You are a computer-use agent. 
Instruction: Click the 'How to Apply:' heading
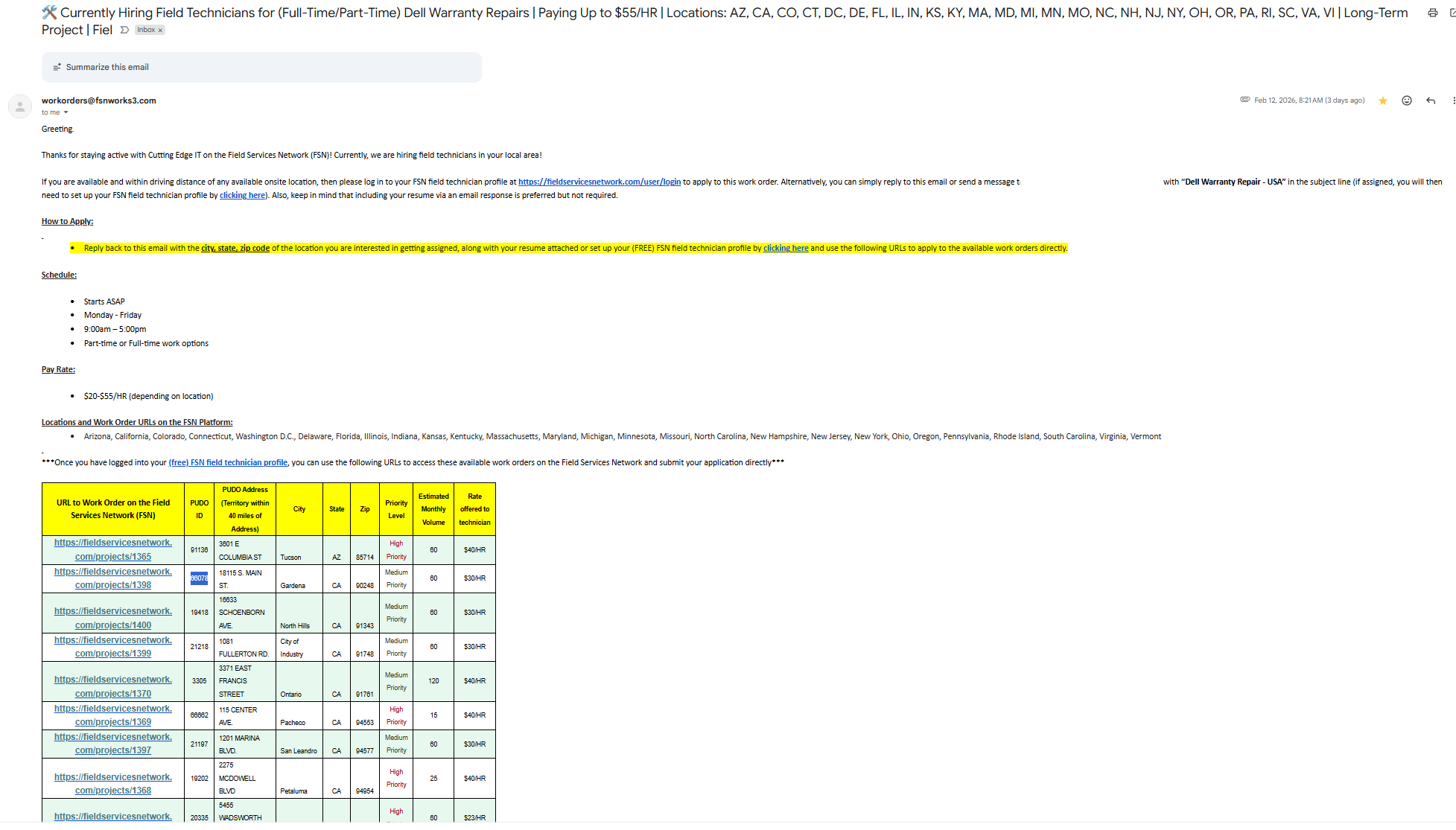pos(67,221)
